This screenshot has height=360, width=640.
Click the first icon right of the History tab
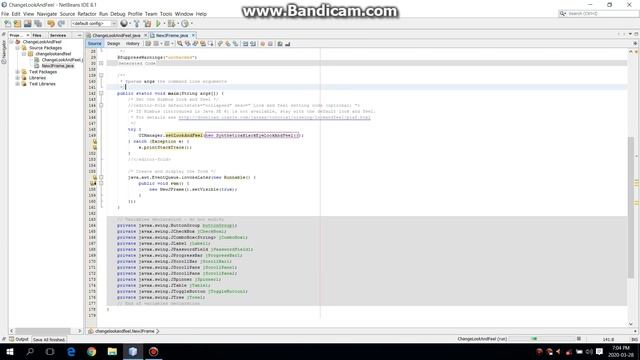pyautogui.click(x=148, y=44)
